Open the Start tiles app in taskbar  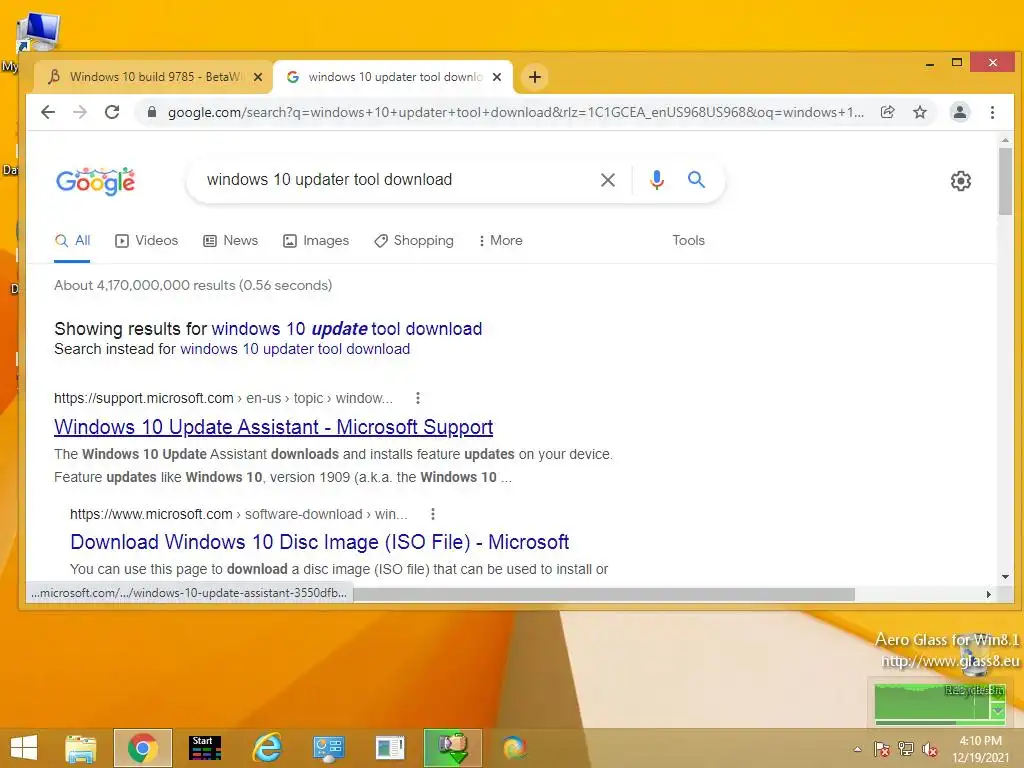[205, 748]
